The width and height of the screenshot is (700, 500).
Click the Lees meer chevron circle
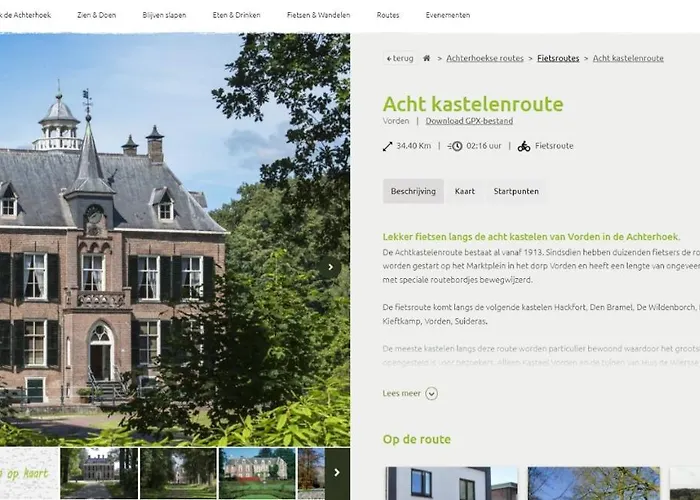(x=432, y=393)
